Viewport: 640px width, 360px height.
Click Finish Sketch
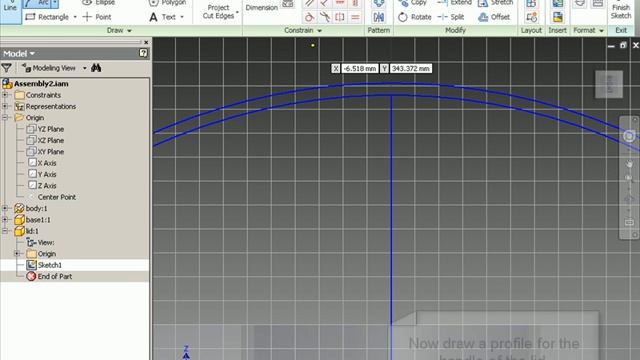pyautogui.click(x=621, y=11)
